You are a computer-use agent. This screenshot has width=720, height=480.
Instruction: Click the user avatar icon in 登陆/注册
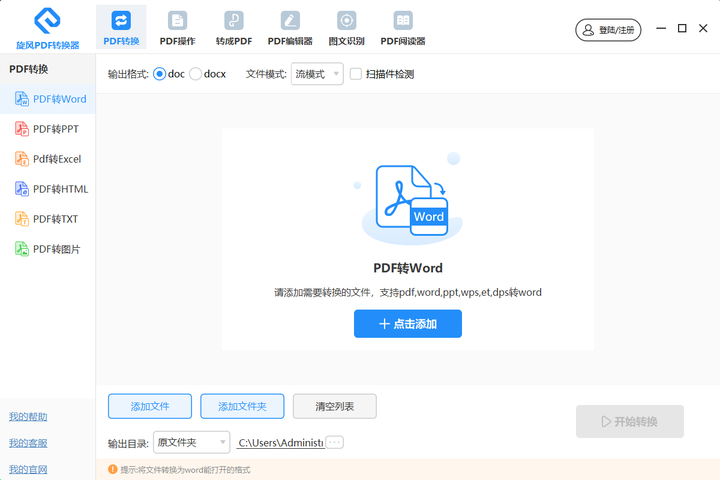click(588, 30)
